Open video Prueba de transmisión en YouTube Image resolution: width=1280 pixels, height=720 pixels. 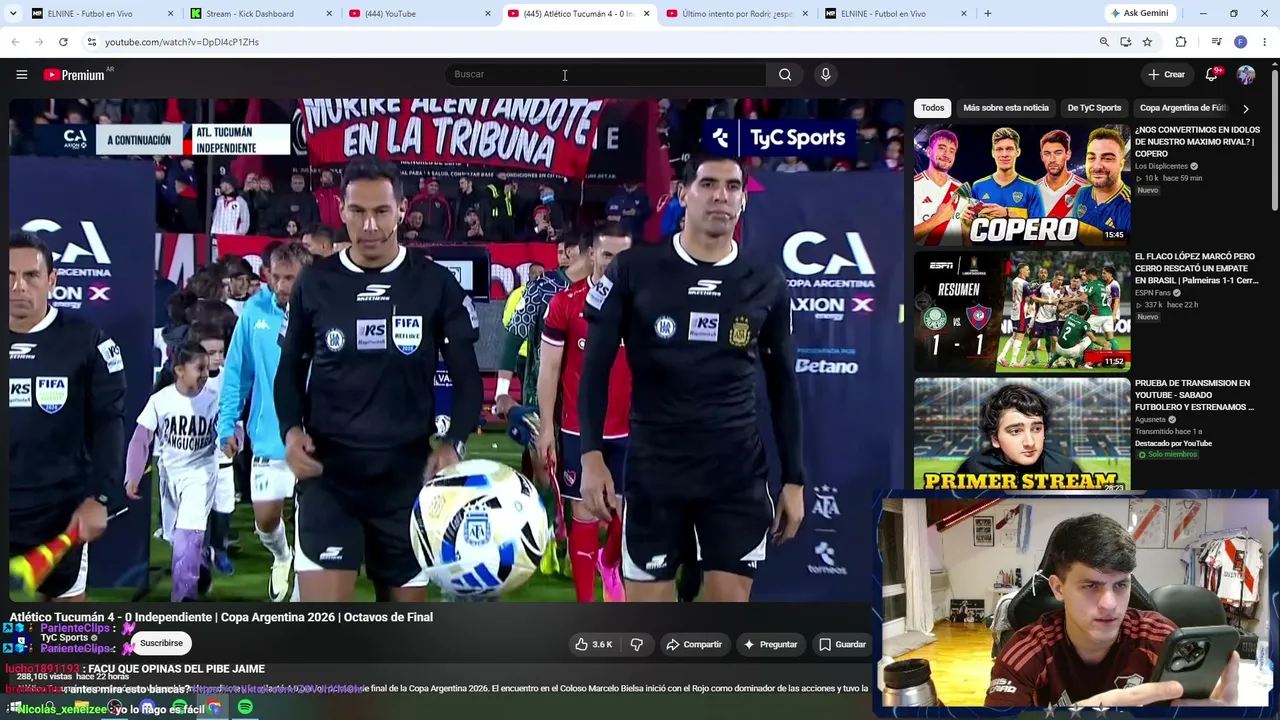1194,395
